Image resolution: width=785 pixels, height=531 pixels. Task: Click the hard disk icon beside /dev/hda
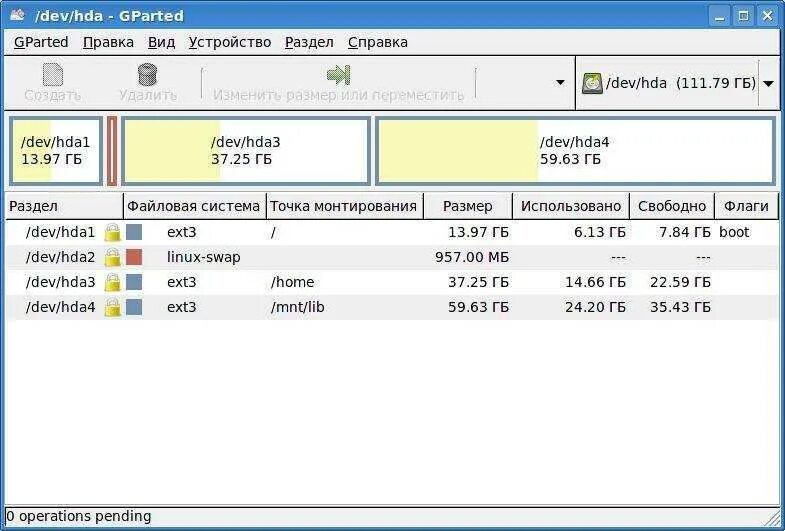[592, 84]
